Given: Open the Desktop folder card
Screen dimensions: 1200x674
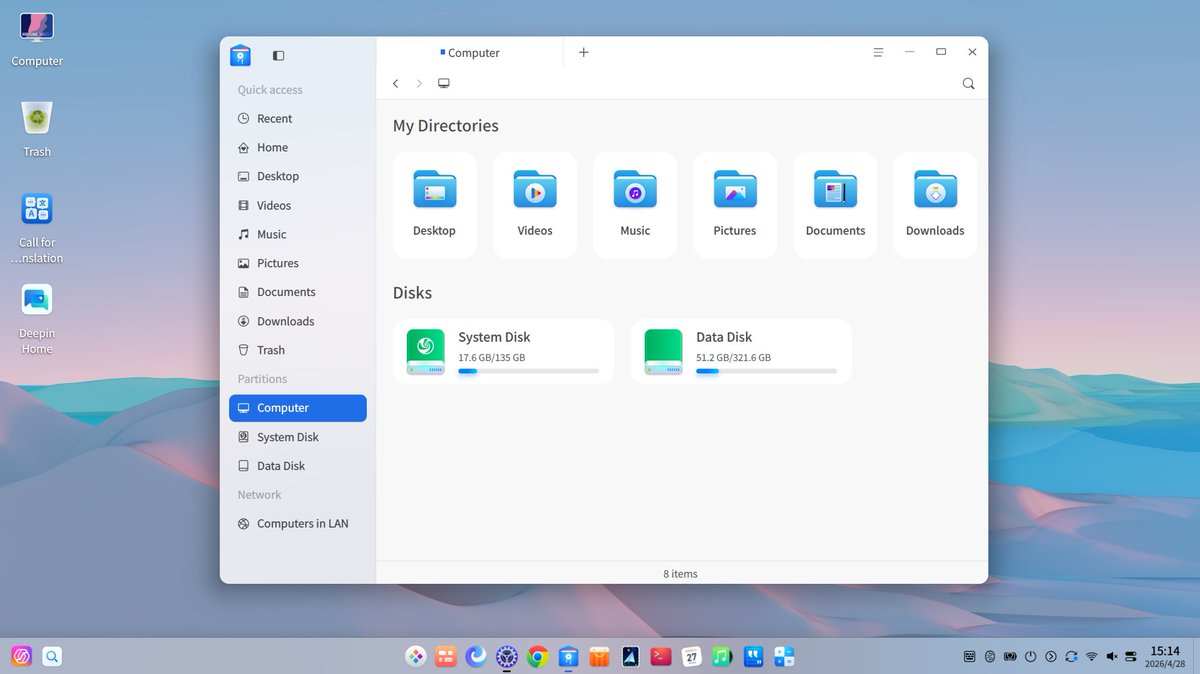Looking at the screenshot, I should click(435, 205).
